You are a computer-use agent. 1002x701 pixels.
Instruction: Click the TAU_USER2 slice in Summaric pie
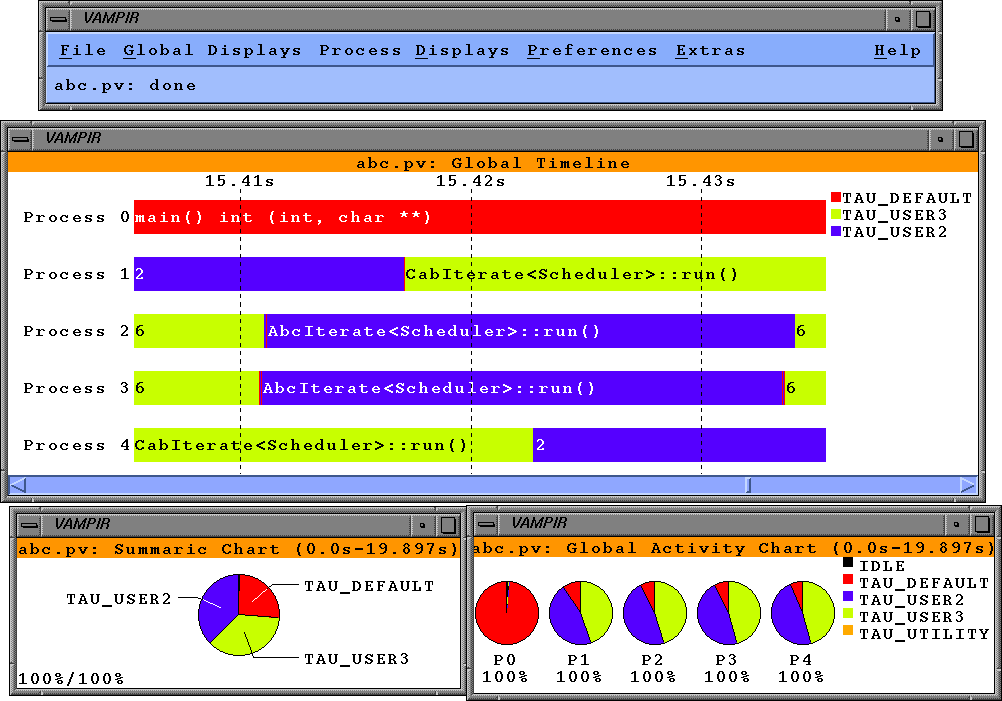pos(217,607)
